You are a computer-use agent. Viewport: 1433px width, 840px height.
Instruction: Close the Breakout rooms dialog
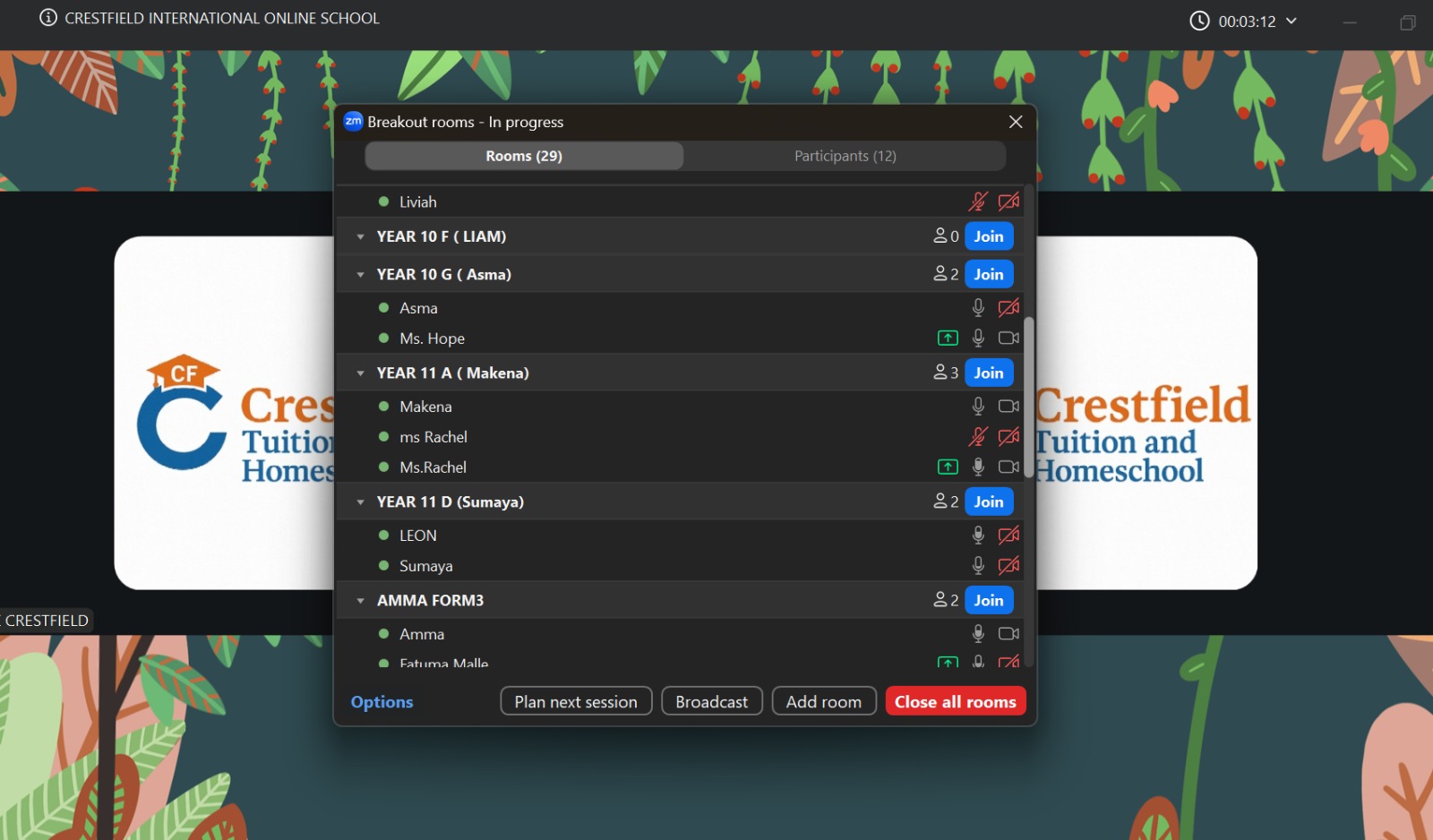coord(1016,122)
